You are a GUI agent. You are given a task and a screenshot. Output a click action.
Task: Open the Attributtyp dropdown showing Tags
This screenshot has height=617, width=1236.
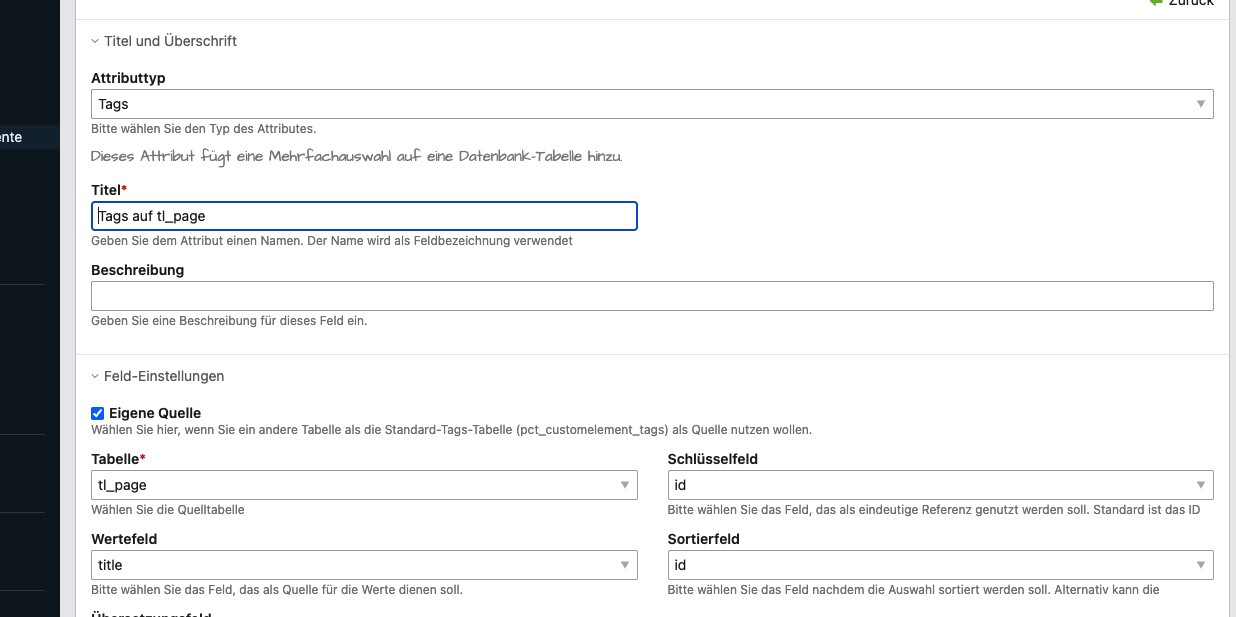point(651,104)
